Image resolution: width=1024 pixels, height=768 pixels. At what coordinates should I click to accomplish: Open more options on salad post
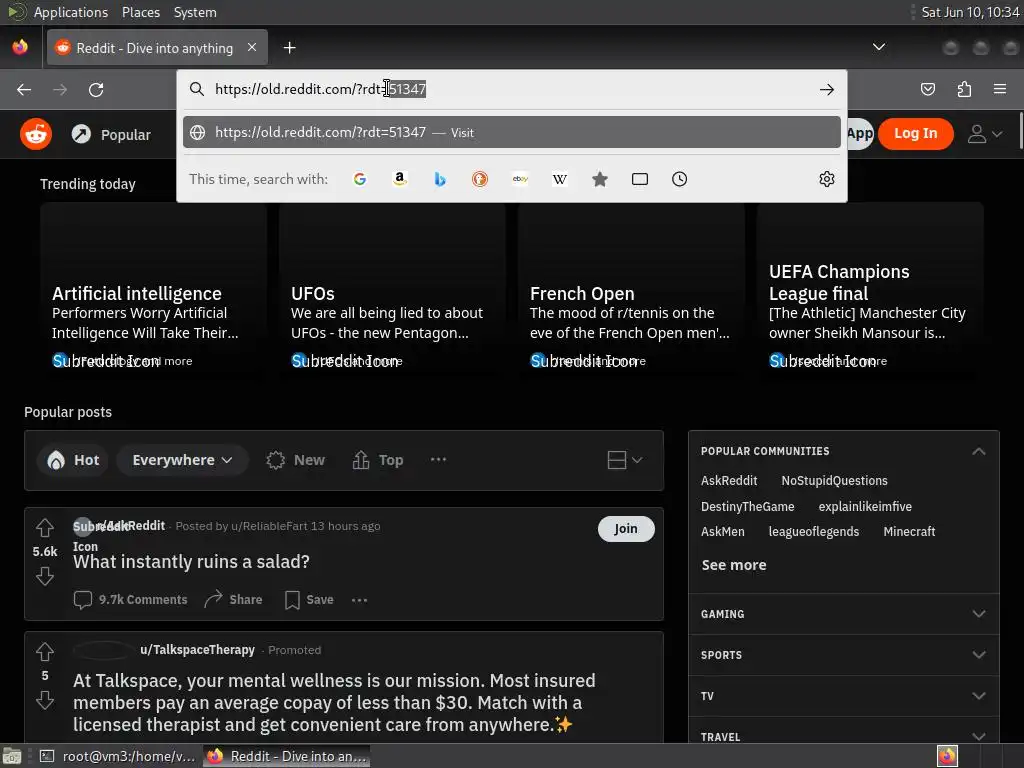tap(359, 600)
